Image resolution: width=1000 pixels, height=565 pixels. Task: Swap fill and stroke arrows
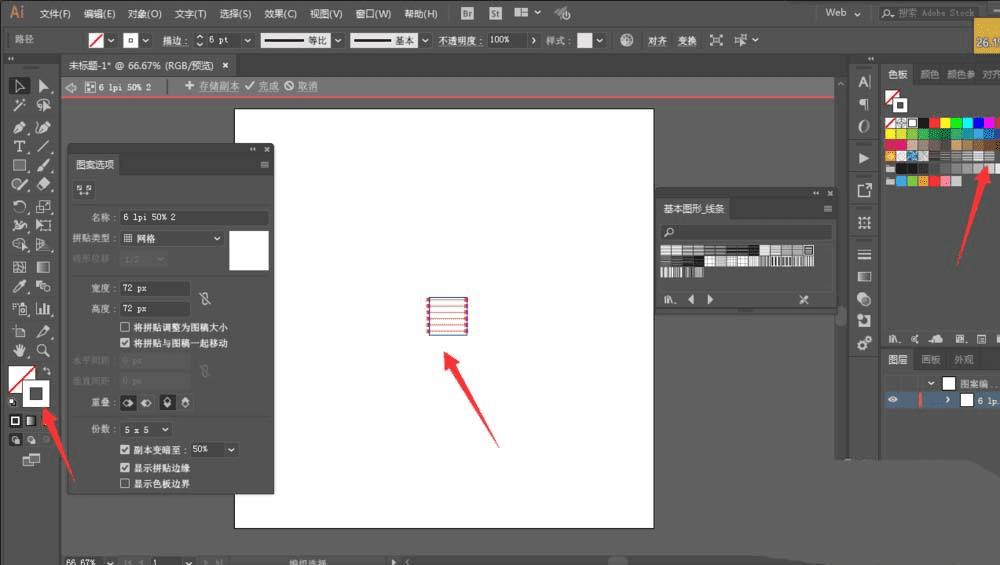[47, 371]
